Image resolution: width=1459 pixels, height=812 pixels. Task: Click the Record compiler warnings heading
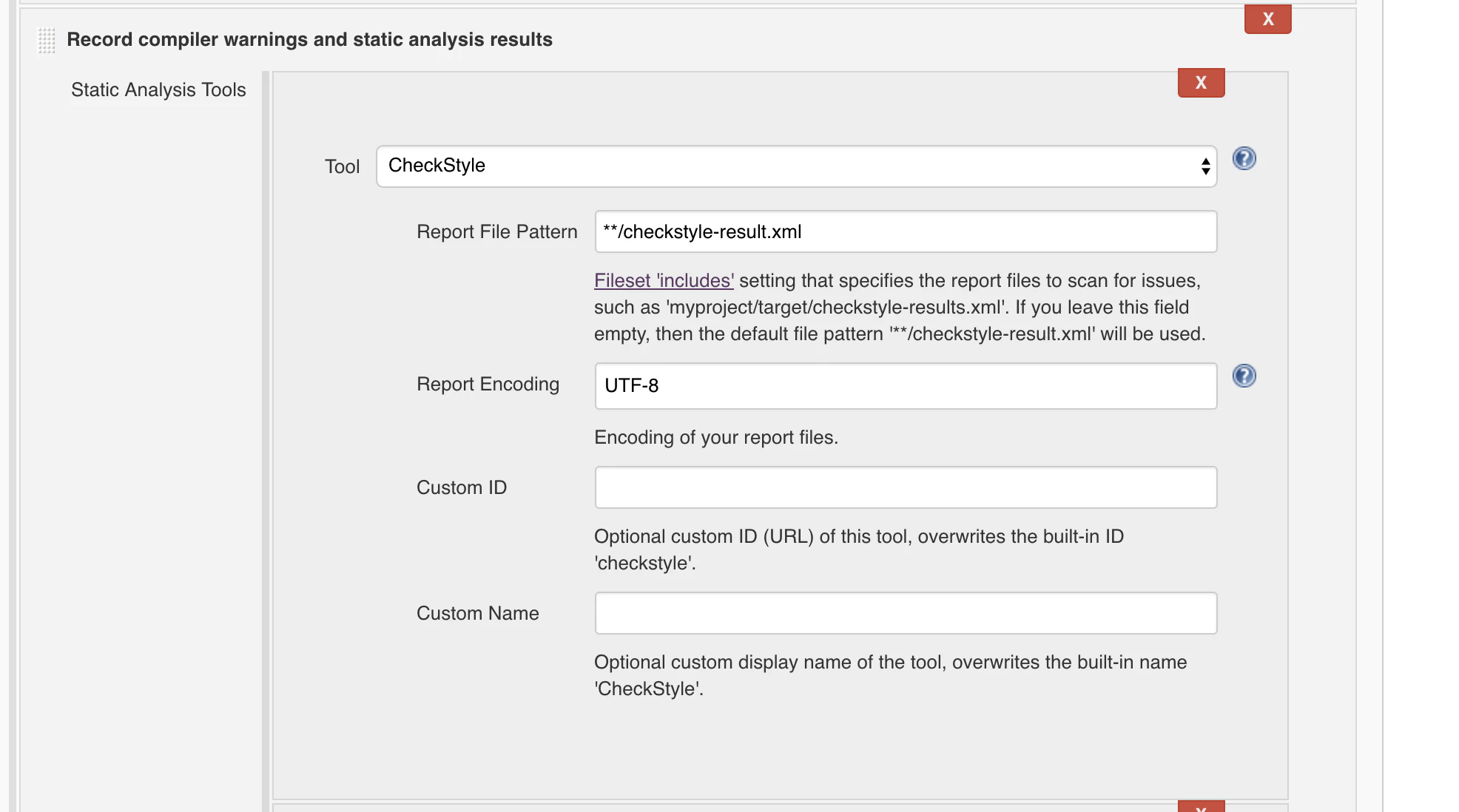click(309, 39)
